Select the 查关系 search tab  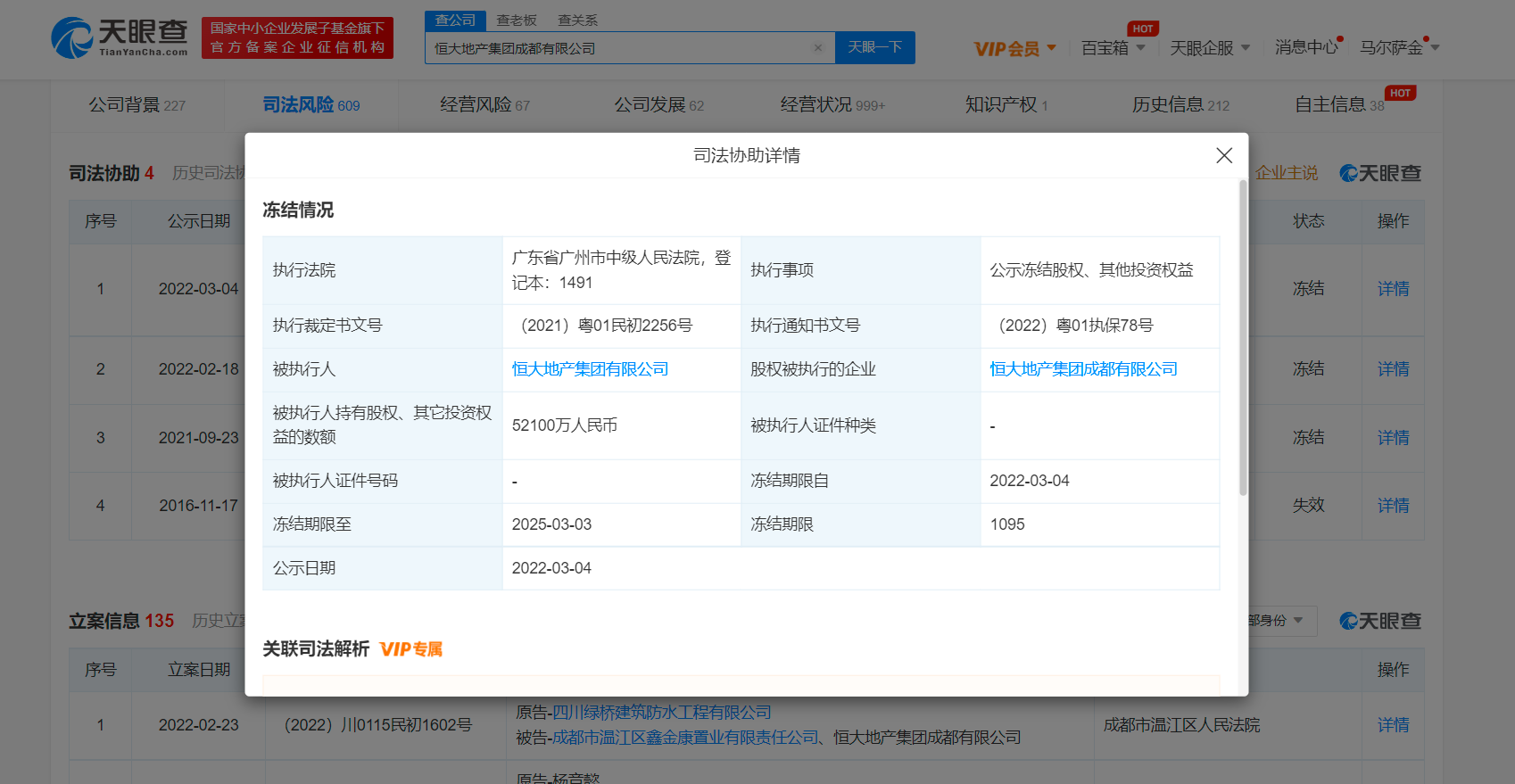[x=578, y=20]
